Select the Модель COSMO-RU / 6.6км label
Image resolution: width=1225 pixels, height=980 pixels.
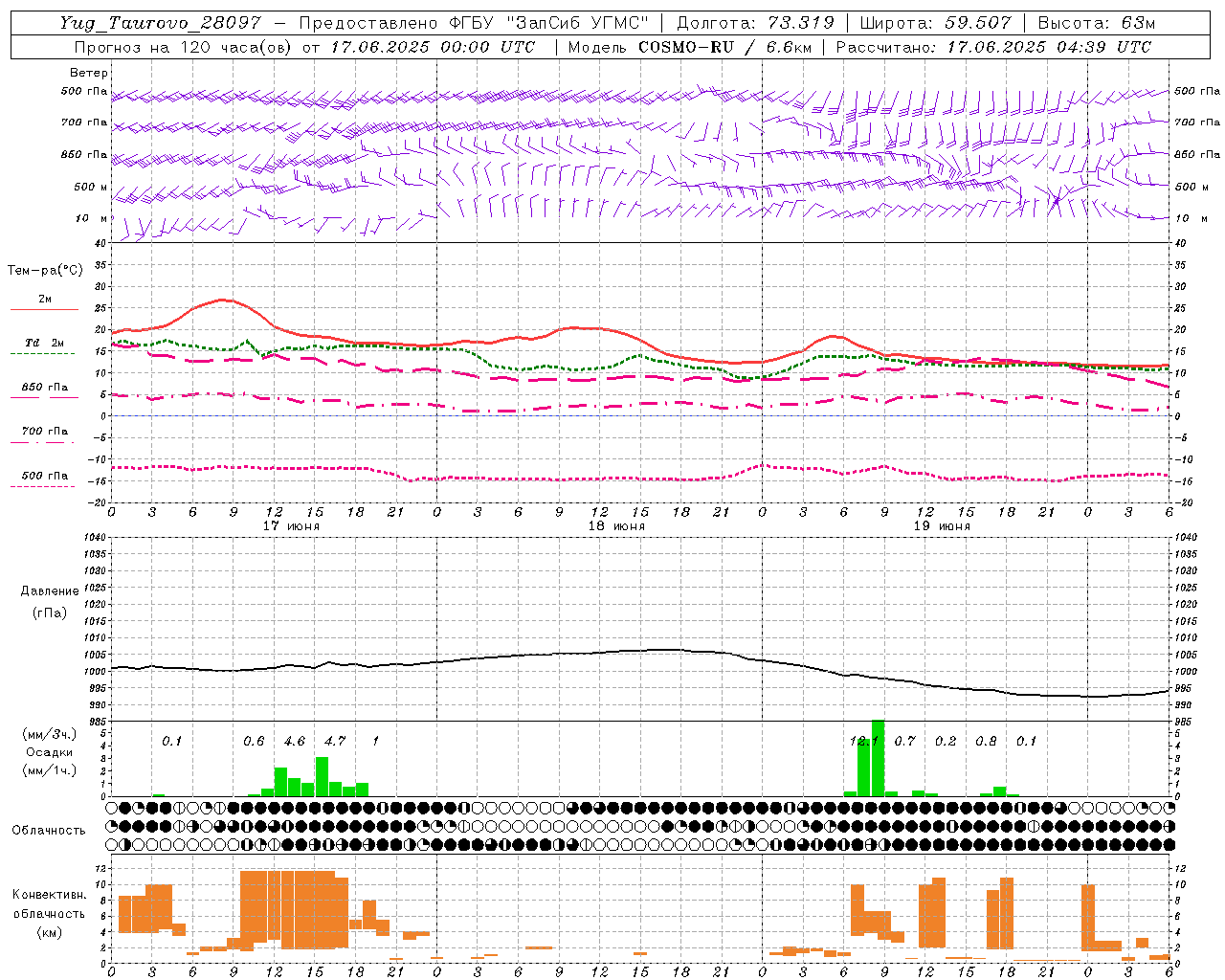point(689,47)
